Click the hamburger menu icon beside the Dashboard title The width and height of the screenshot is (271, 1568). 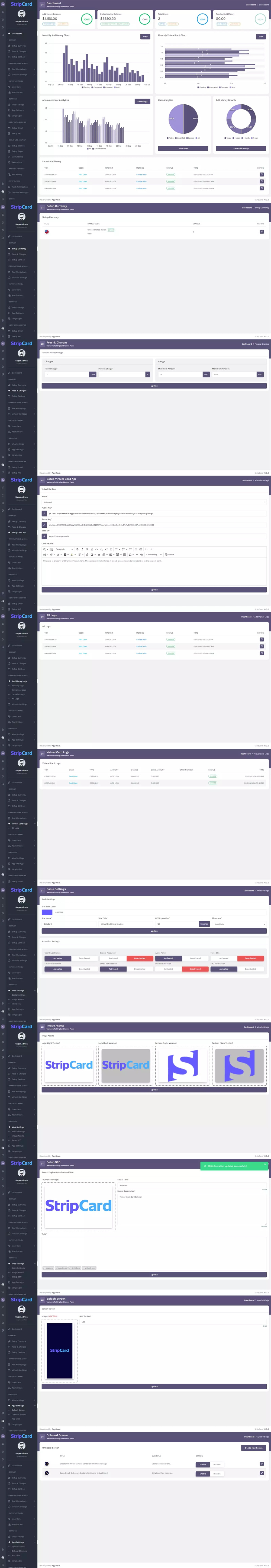tap(43, 4)
